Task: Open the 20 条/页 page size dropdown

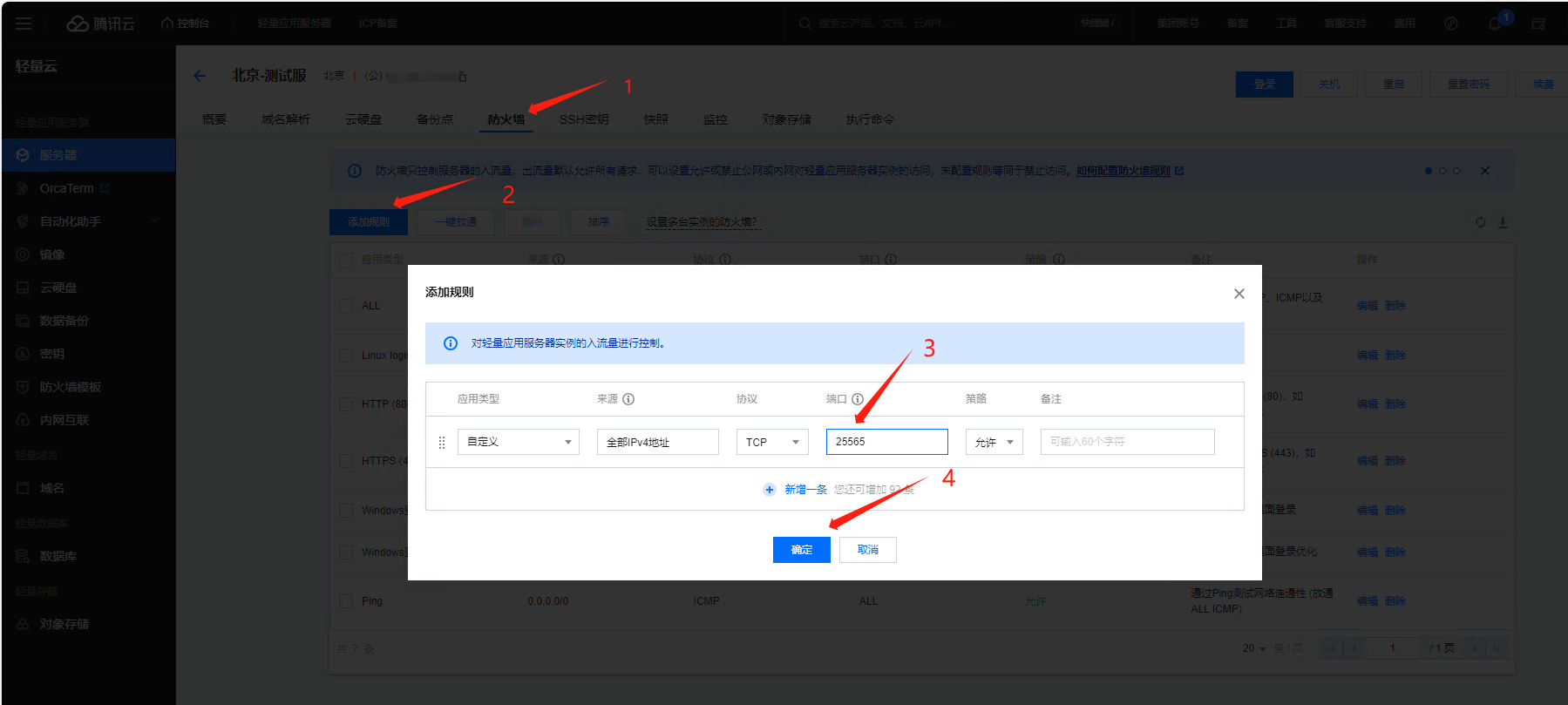Action: [x=1254, y=648]
